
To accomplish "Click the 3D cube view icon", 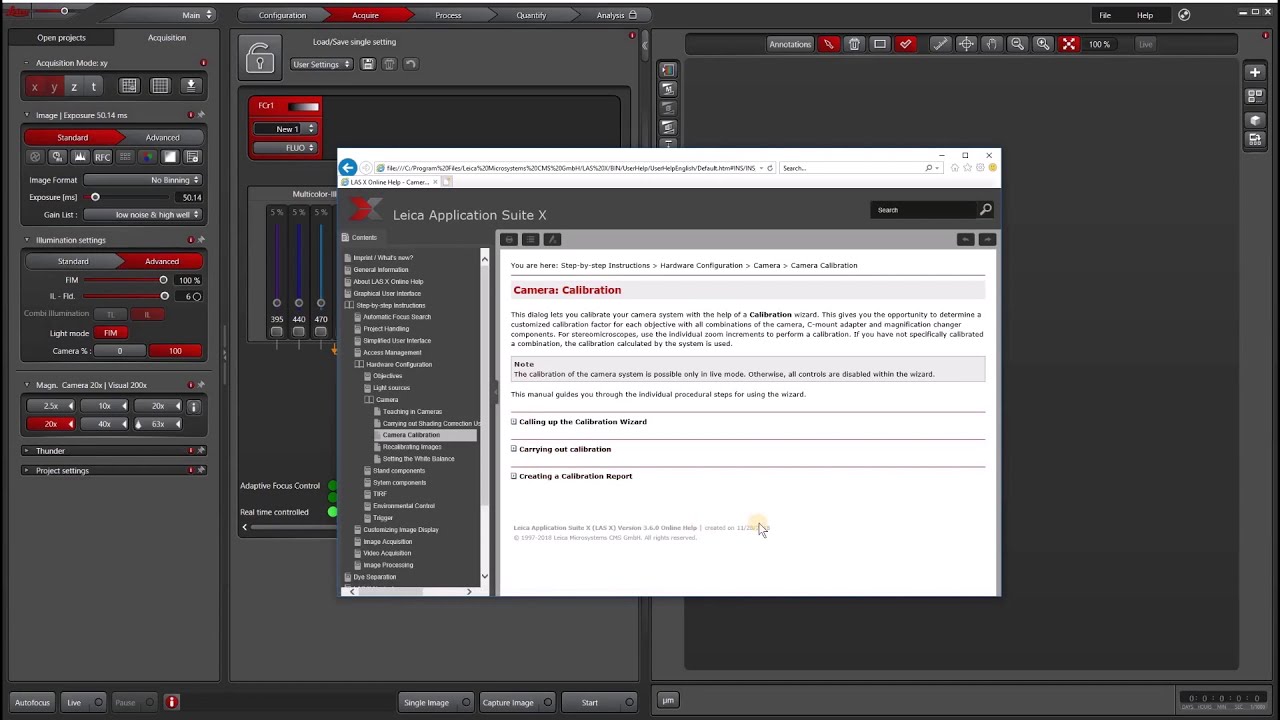I will (1255, 120).
